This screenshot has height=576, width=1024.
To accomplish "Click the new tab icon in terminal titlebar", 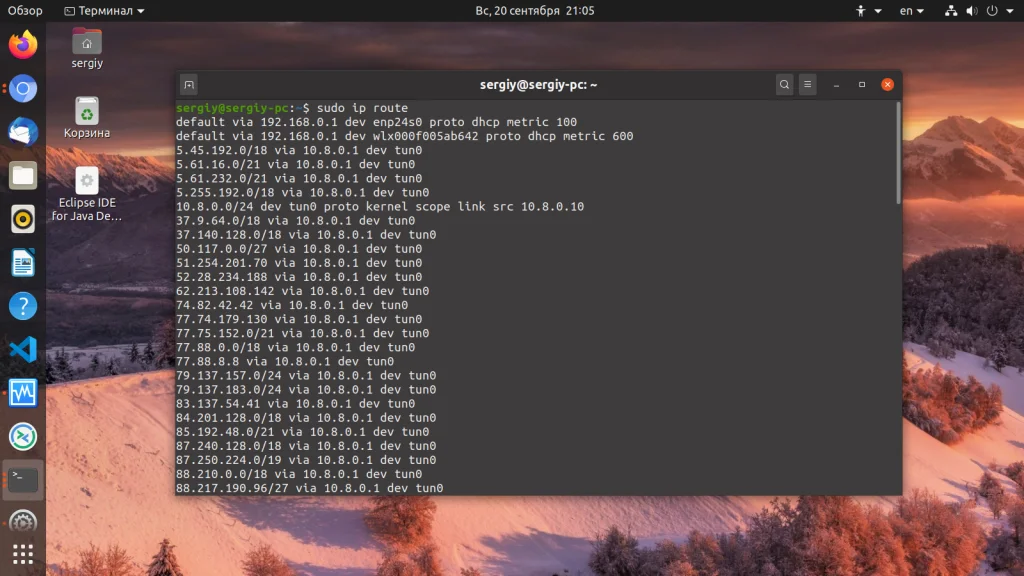I will pyautogui.click(x=189, y=85).
